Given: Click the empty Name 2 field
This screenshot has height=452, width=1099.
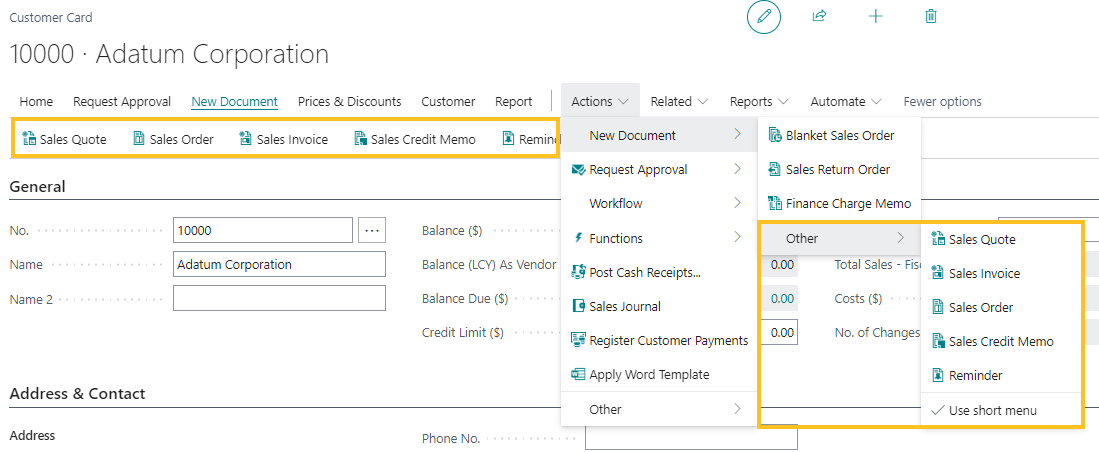Looking at the screenshot, I should click(279, 299).
